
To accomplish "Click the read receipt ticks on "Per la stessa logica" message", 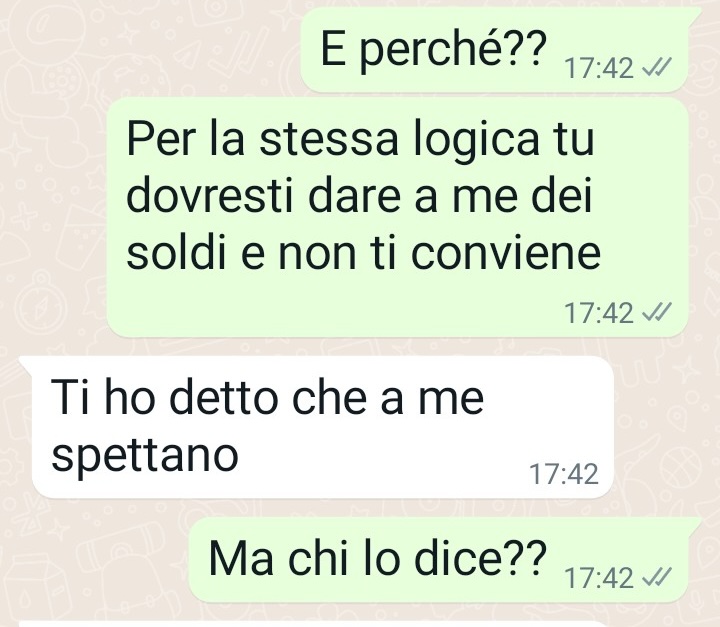I will coord(657,312).
